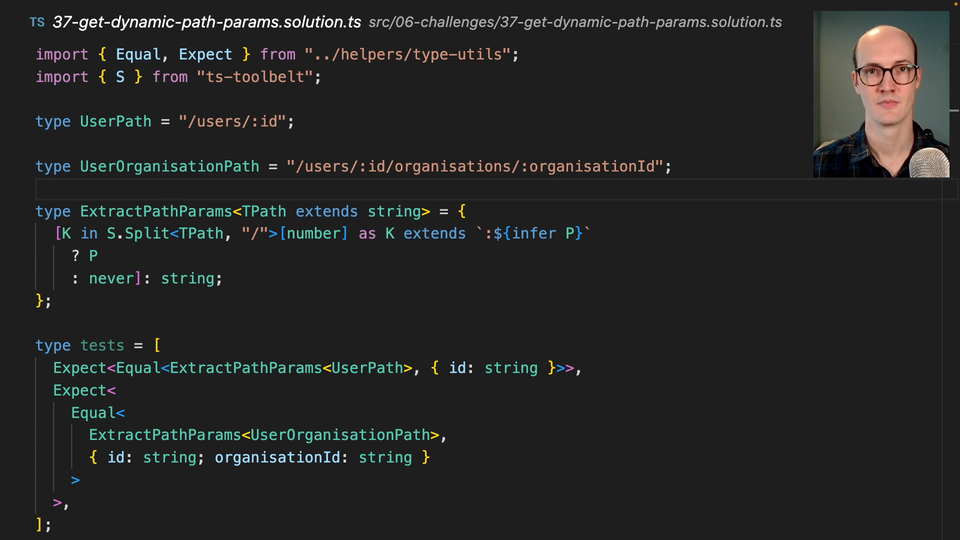Image resolution: width=960 pixels, height=540 pixels.
Task: Click the closing bracket of tests array
Action: coord(40,524)
